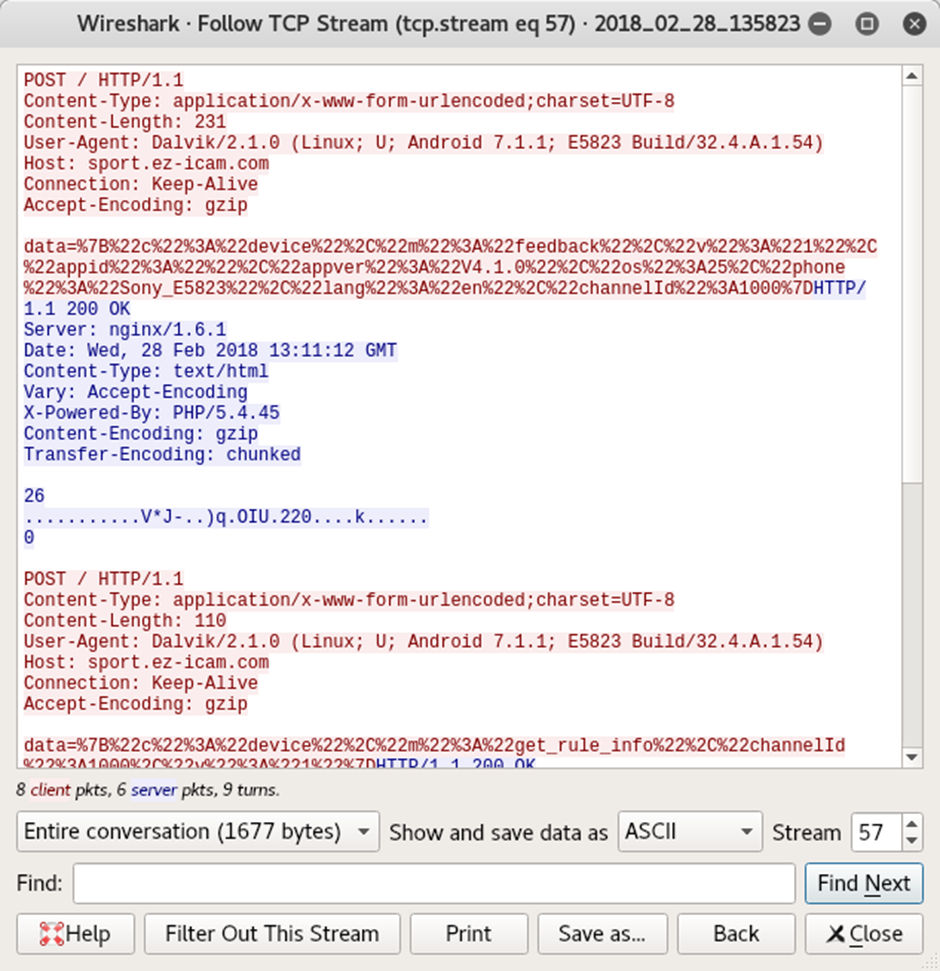The height and width of the screenshot is (971, 940).
Task: Click the first User-Agent Dalvik line
Action: coord(424,142)
